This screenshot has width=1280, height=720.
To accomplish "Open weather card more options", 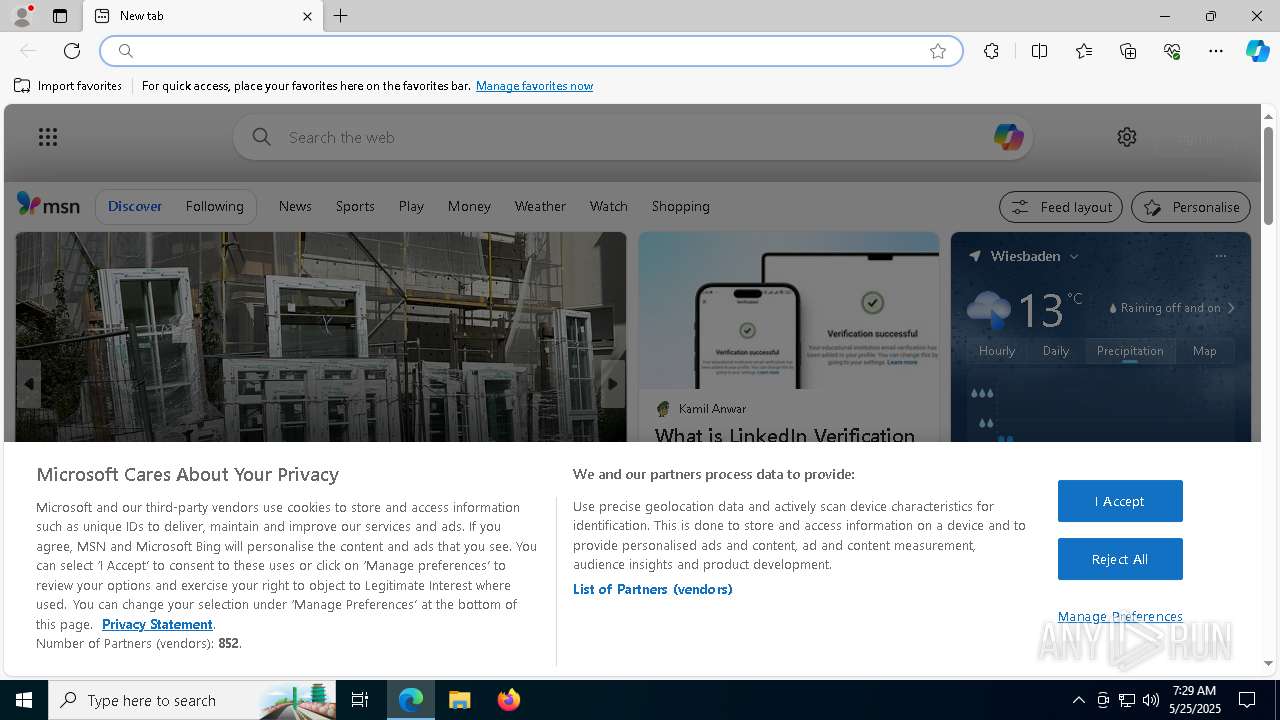I will 1220,256.
